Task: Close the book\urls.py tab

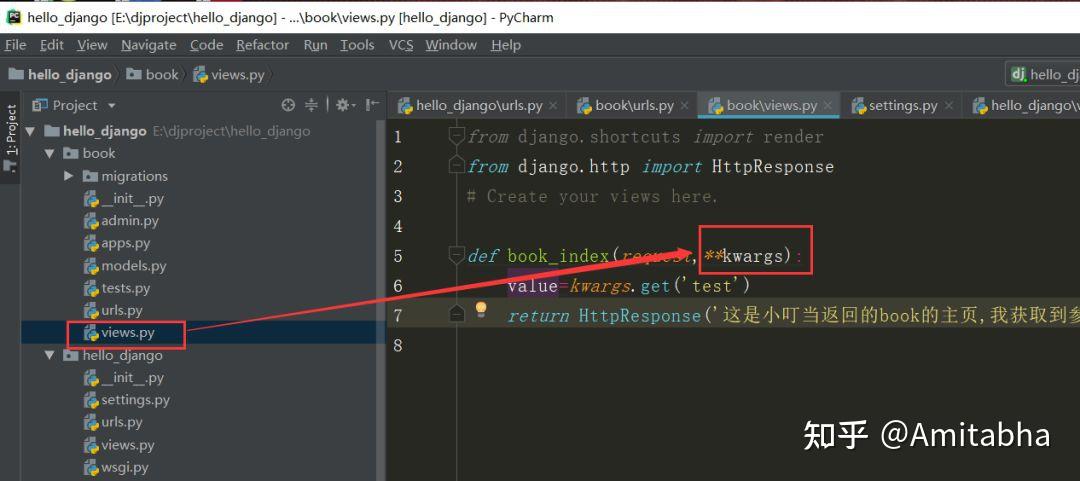Action: [x=684, y=105]
